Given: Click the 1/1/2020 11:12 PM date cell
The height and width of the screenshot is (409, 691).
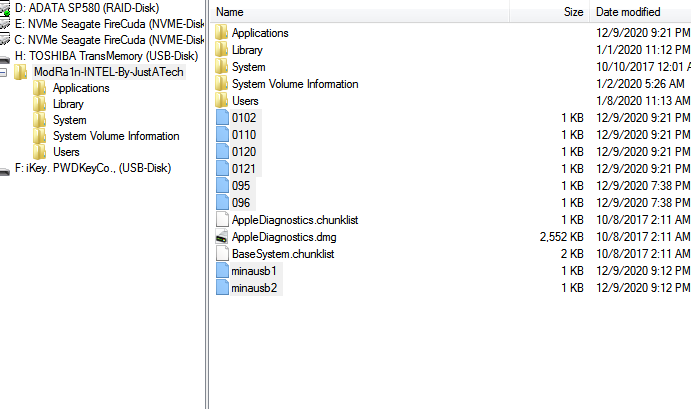Looking at the screenshot, I should pos(643,50).
